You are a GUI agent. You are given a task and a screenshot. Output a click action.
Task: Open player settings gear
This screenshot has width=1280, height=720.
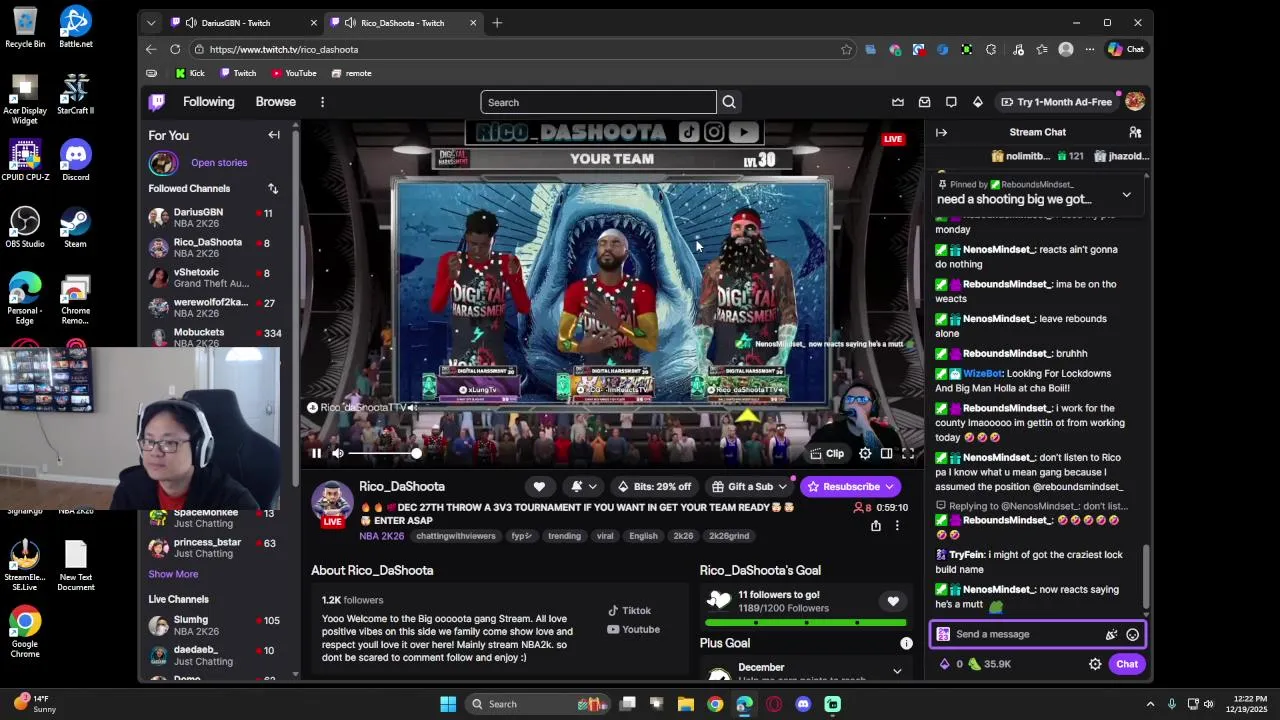pyautogui.click(x=865, y=453)
